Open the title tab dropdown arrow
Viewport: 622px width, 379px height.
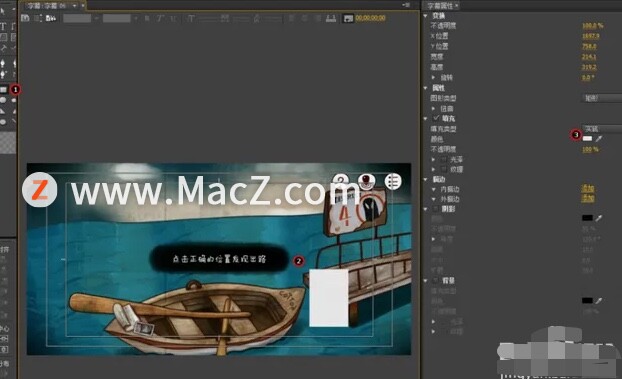[74, 6]
